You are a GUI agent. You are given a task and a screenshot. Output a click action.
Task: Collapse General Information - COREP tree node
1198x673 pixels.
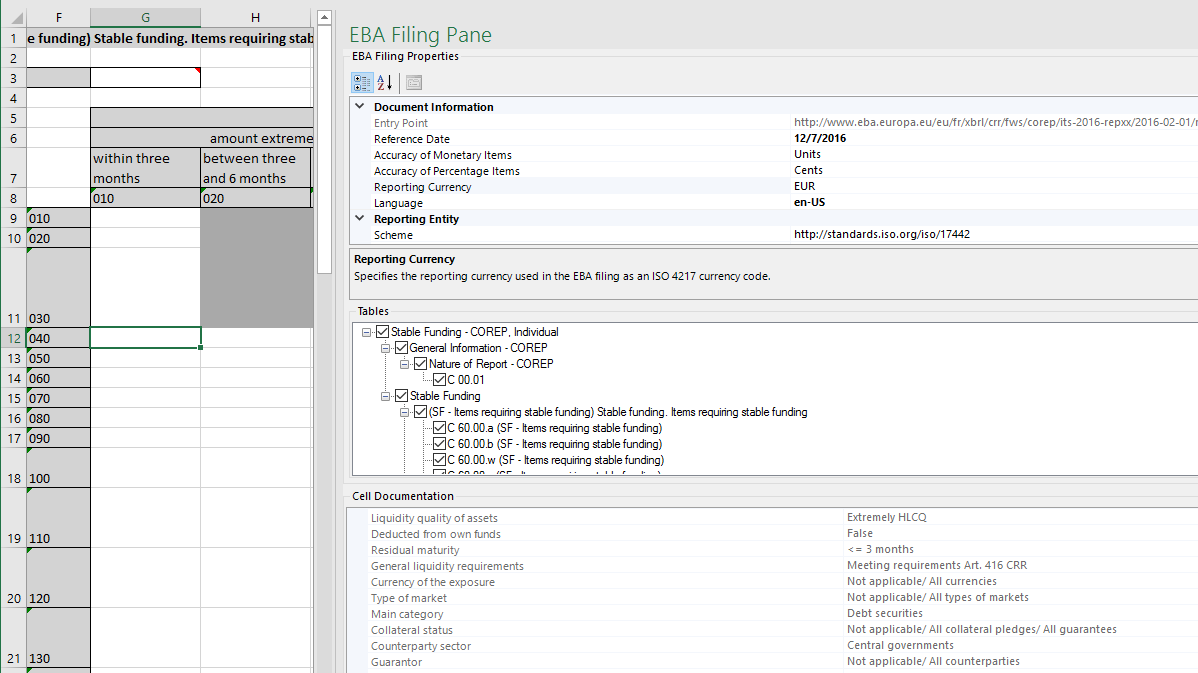coord(386,348)
